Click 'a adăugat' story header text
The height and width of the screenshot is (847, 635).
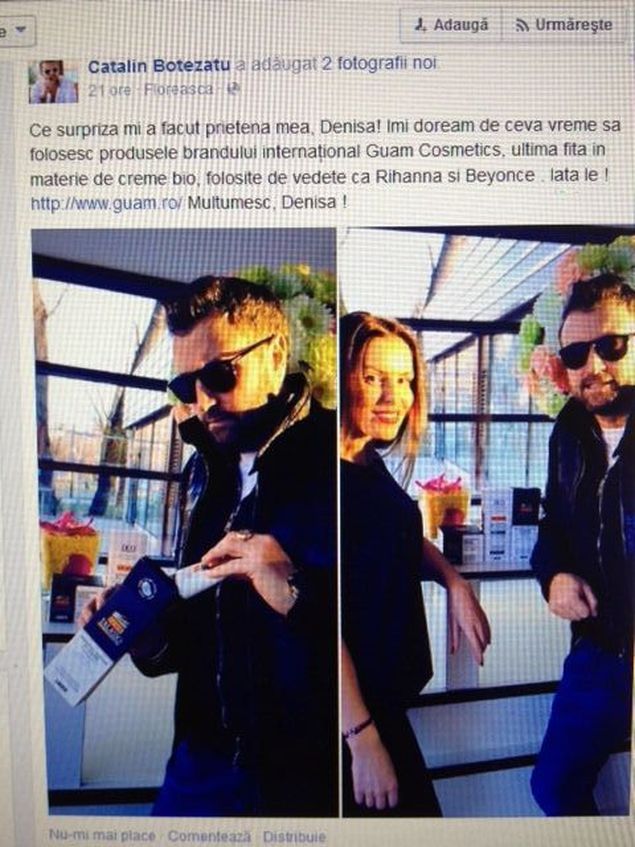[276, 65]
